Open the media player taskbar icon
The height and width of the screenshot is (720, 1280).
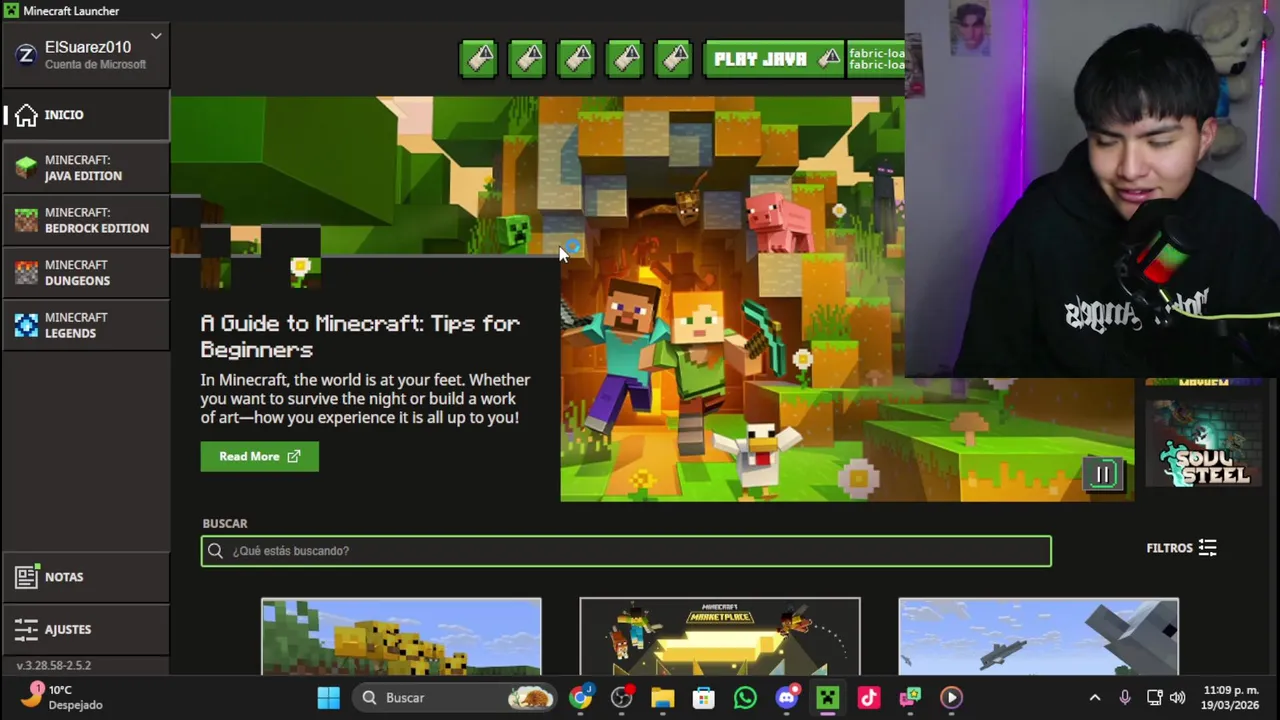click(951, 698)
